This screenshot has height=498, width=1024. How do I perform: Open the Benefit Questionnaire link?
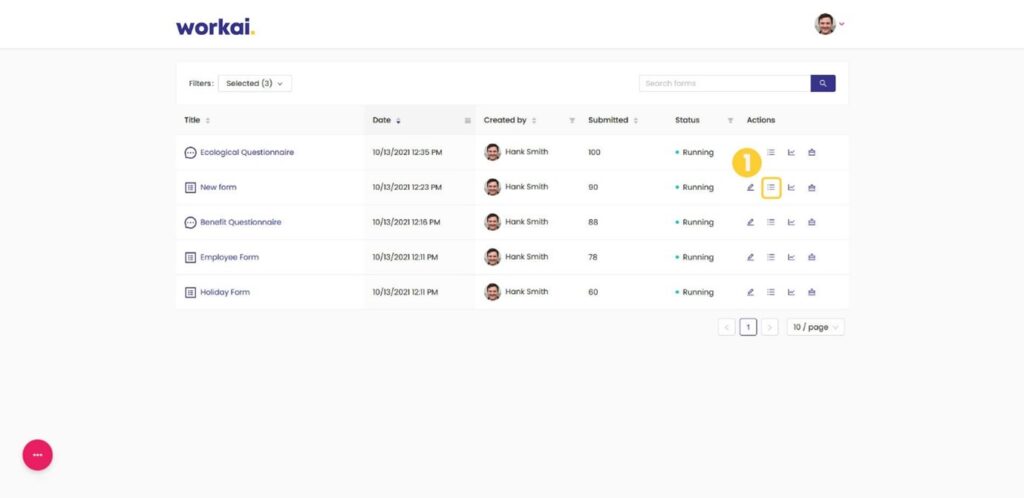click(x=240, y=222)
